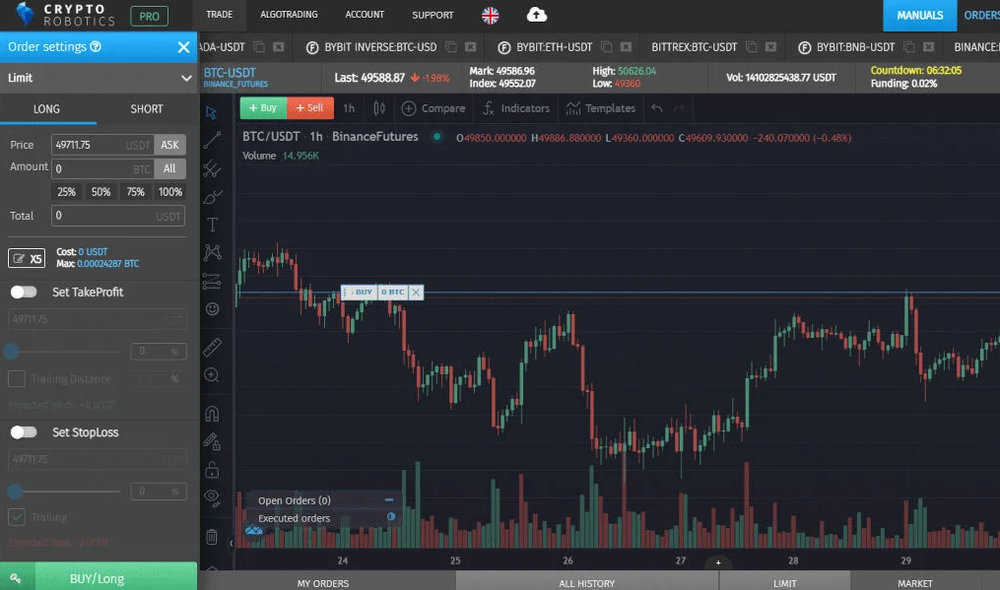Edit leverage X5 setting

(x=27, y=258)
